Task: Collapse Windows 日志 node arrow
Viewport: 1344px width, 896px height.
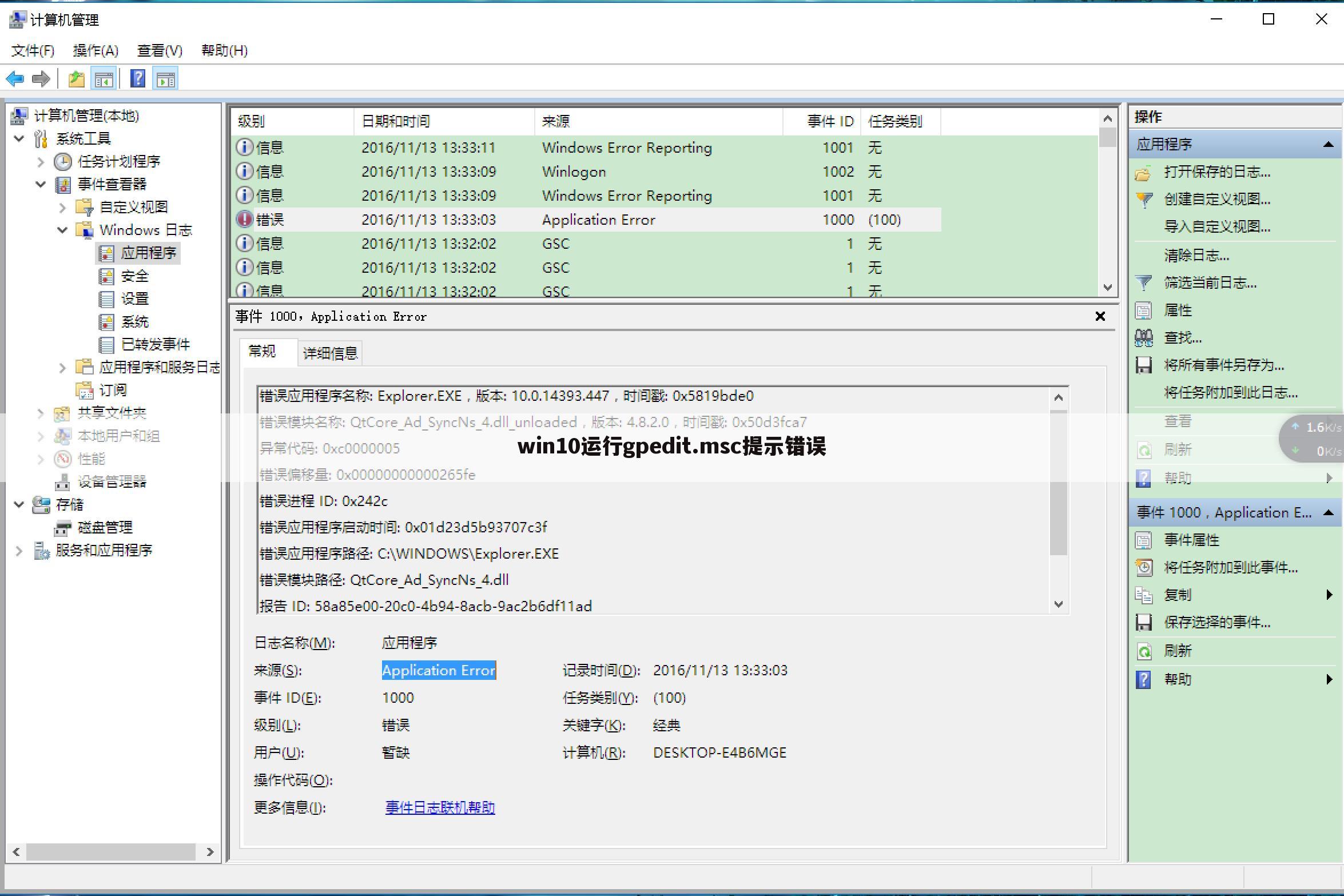Action: point(62,230)
